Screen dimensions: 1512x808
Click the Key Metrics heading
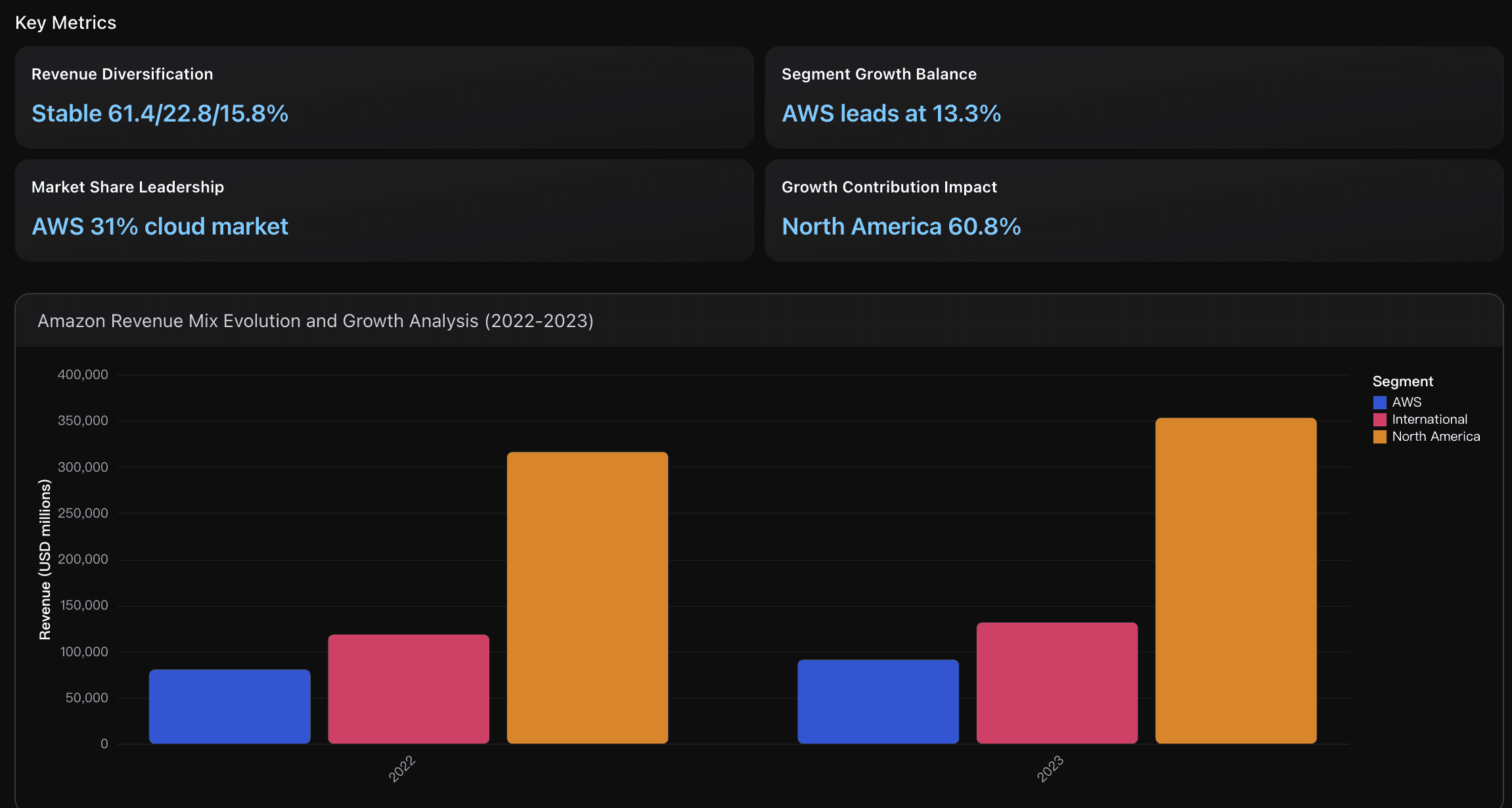tap(66, 23)
